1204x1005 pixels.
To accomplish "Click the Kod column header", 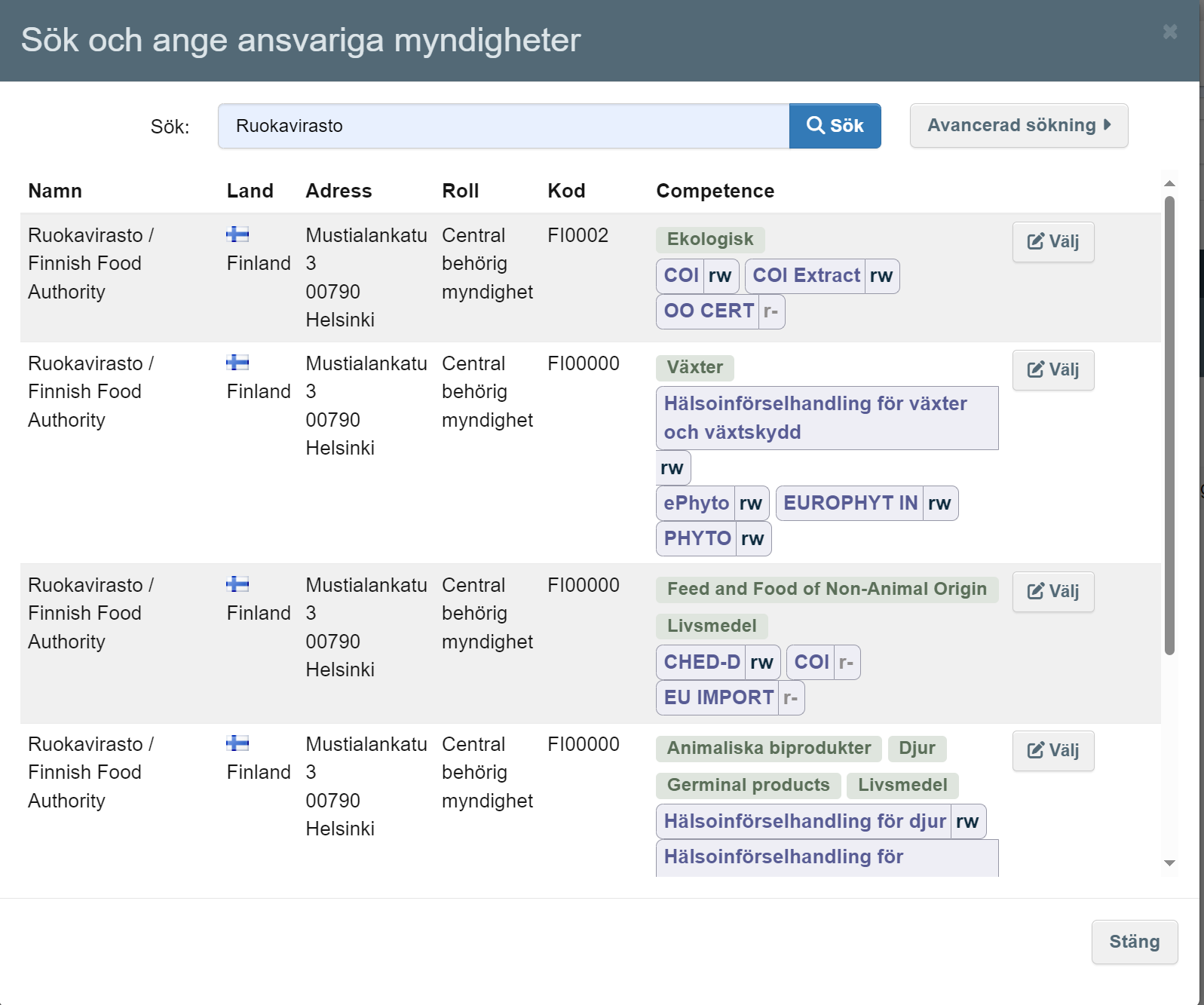I will [566, 192].
